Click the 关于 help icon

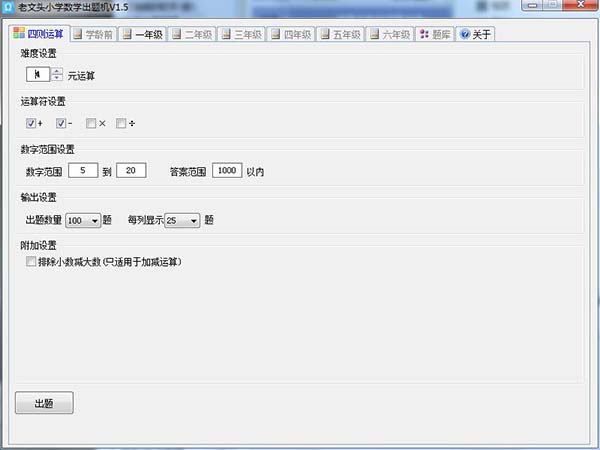(465, 34)
